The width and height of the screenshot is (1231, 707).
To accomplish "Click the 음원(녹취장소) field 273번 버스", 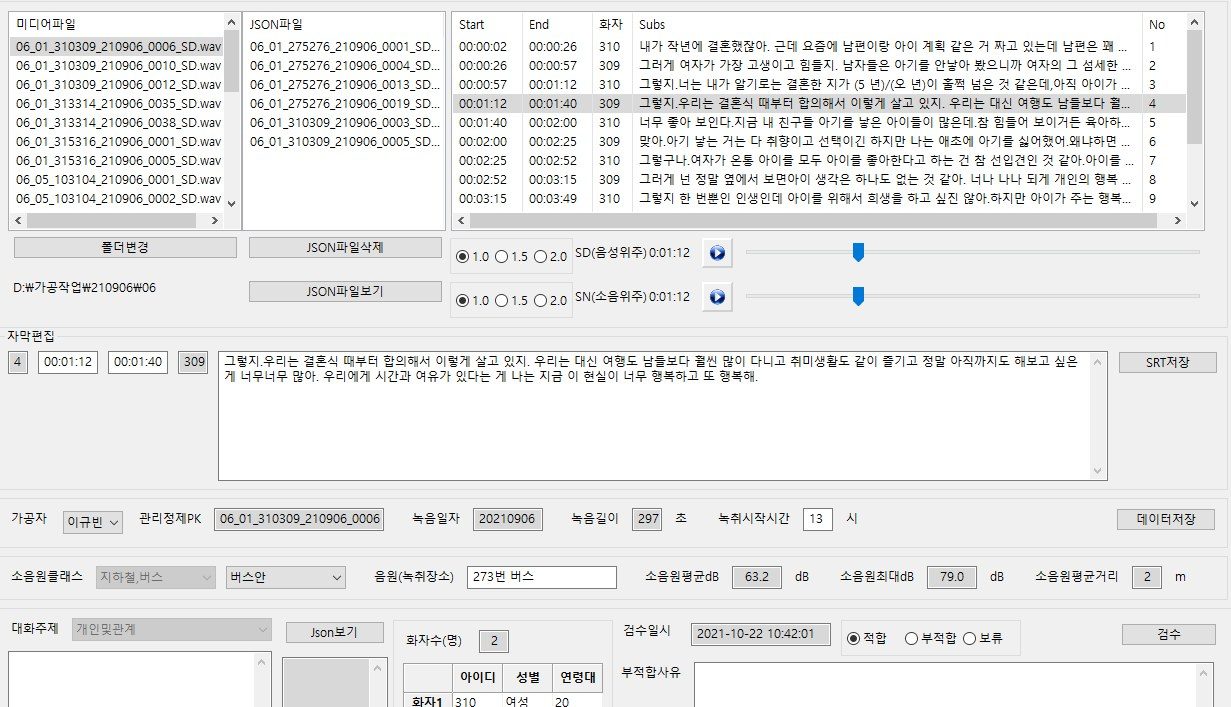I will (542, 577).
